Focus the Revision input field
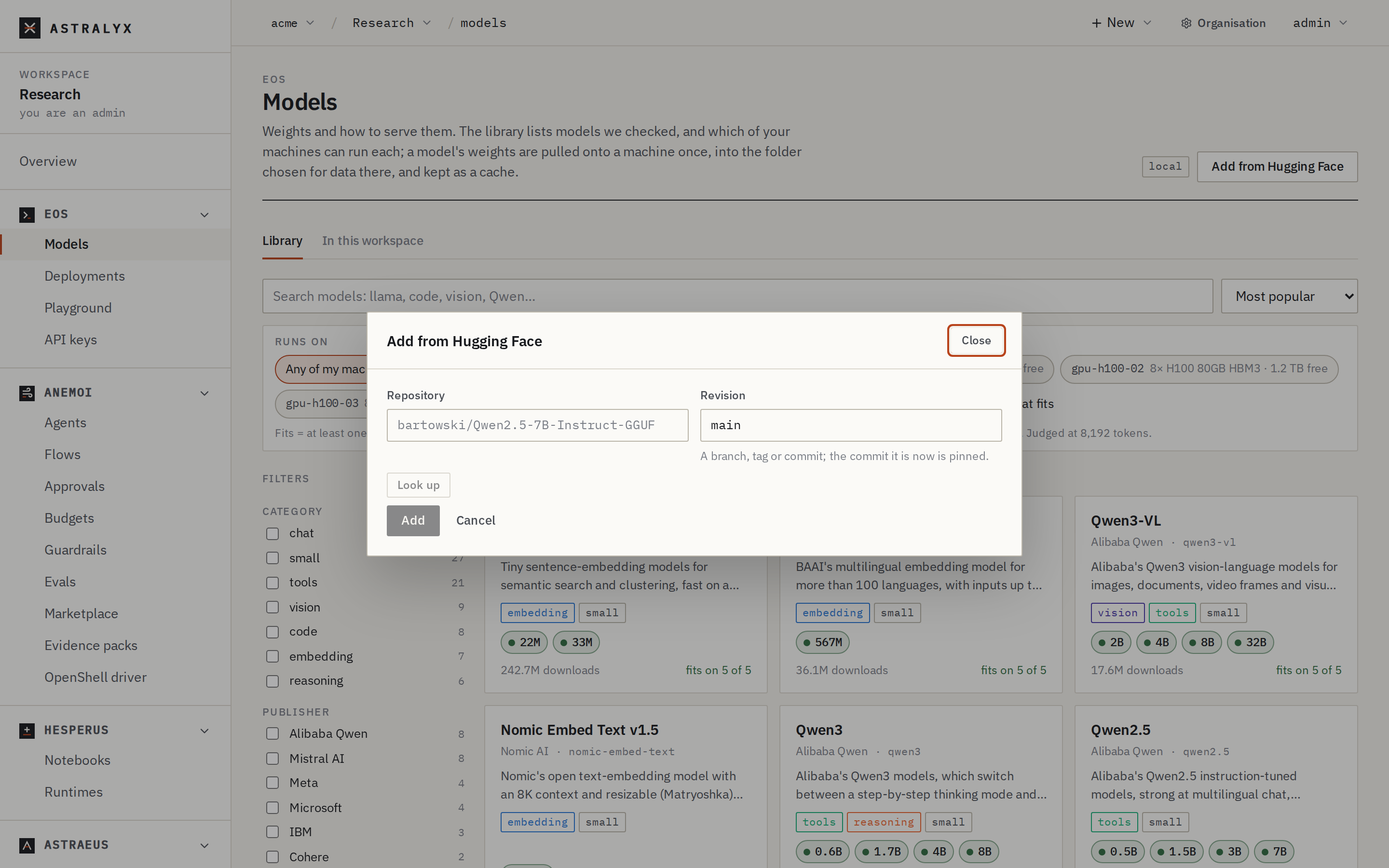1389x868 pixels. coord(851,425)
